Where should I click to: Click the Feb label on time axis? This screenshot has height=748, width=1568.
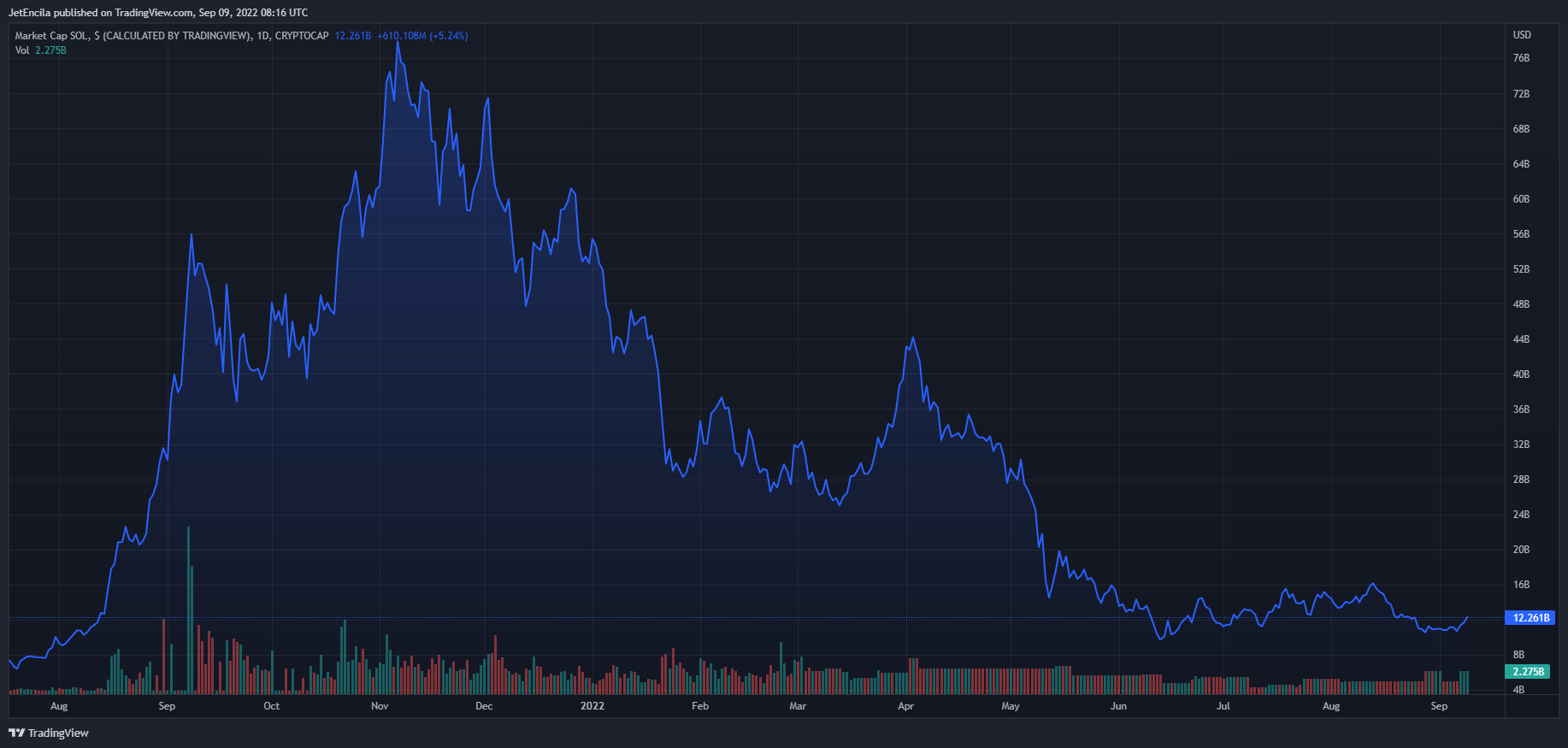coord(700,706)
